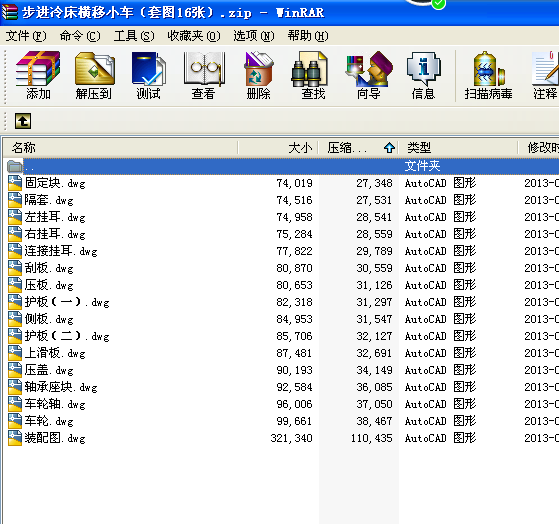
Task: Sort by the 压缩... column header
Action: click(x=359, y=148)
